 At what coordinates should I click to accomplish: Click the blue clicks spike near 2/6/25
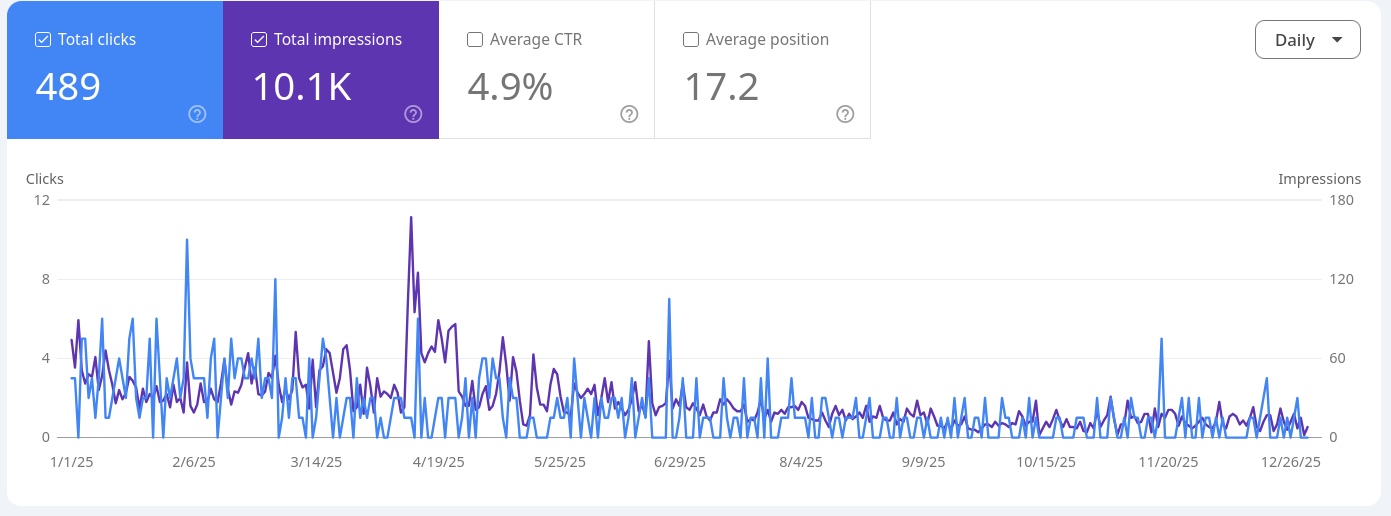(187, 241)
